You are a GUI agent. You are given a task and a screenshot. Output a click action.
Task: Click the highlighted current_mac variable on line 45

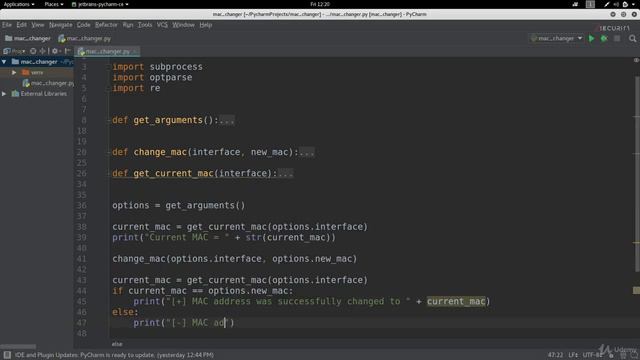(x=456, y=302)
